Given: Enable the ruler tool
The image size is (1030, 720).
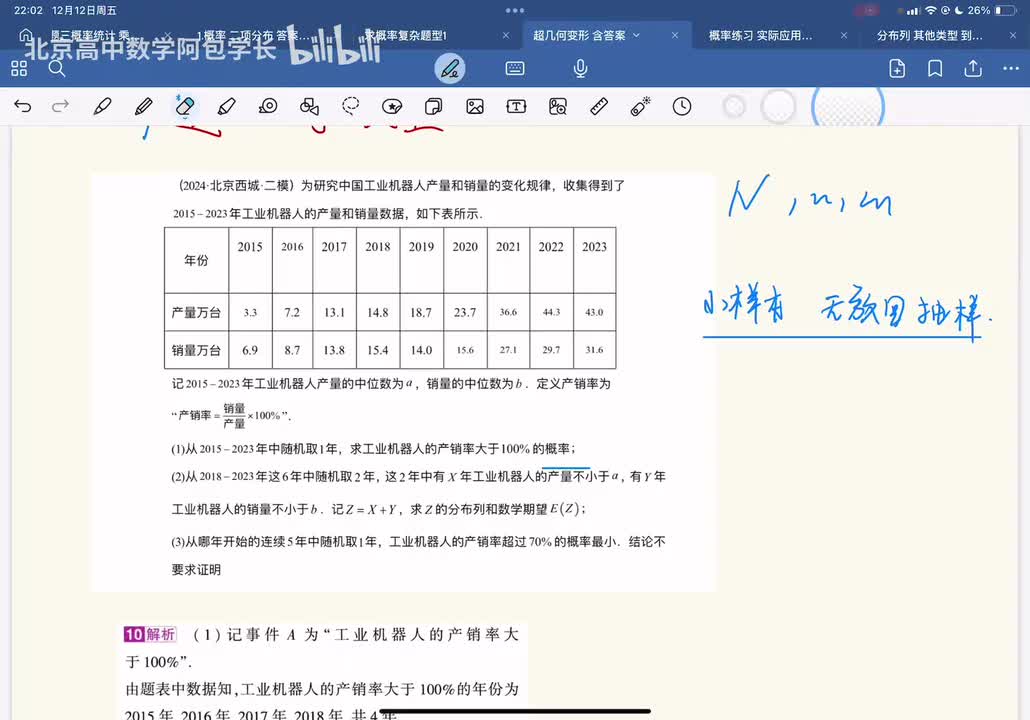Looking at the screenshot, I should click(x=599, y=106).
